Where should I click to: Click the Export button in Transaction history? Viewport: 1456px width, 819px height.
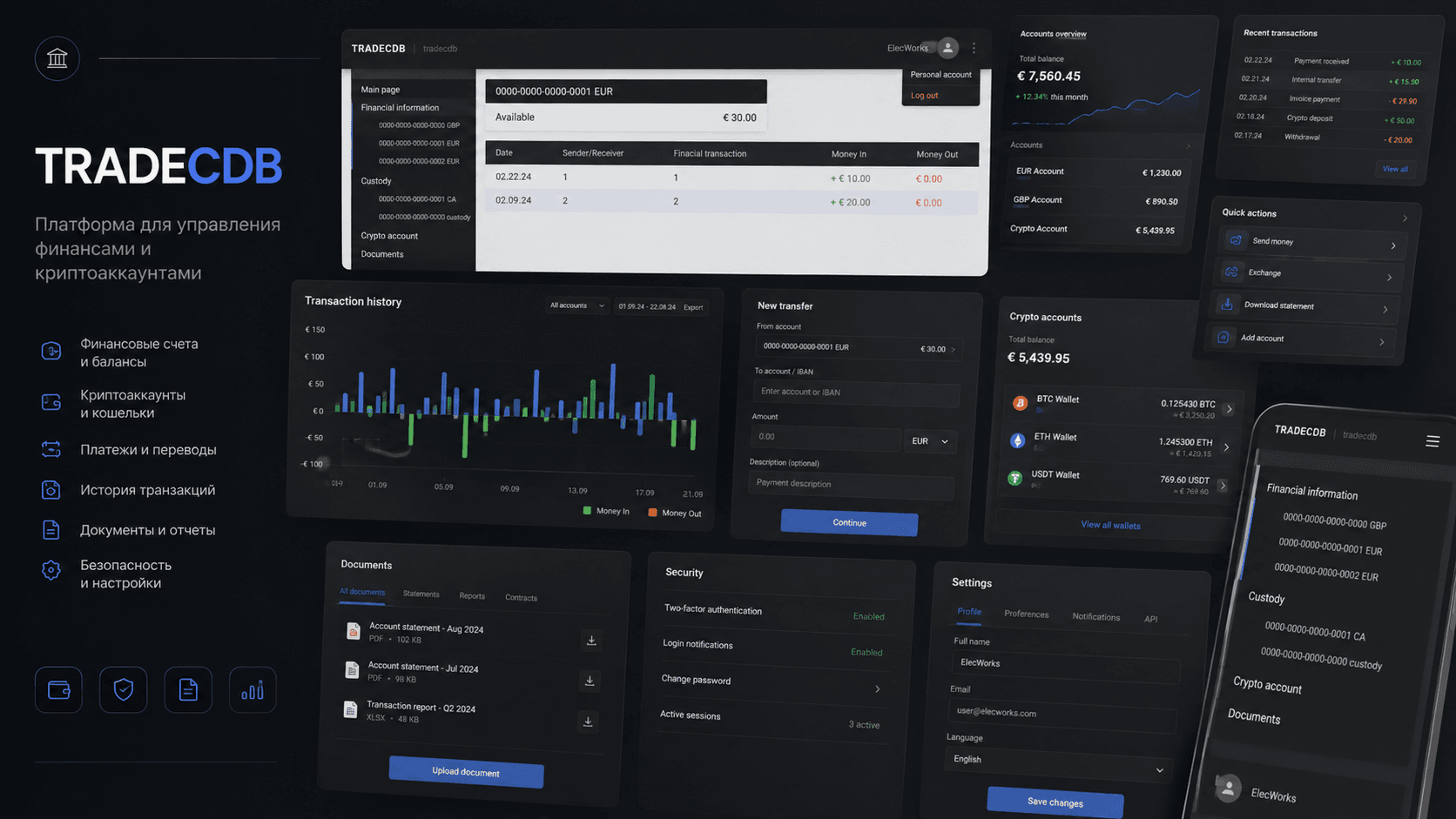point(693,307)
